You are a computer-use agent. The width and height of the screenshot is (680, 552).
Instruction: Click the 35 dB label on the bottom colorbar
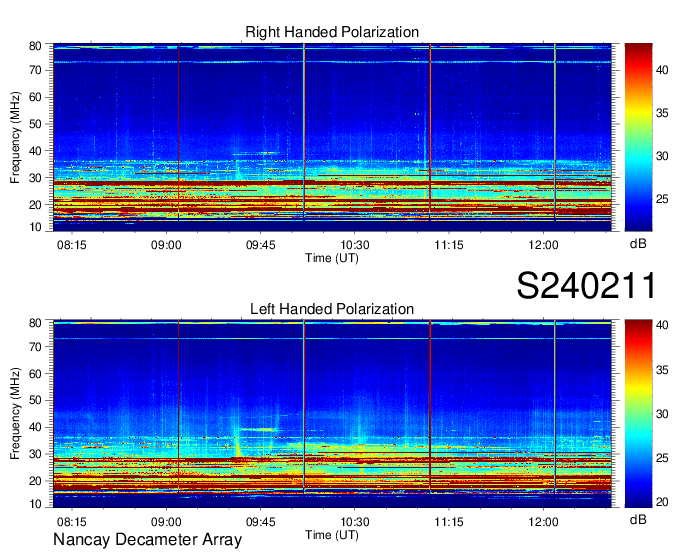[662, 370]
